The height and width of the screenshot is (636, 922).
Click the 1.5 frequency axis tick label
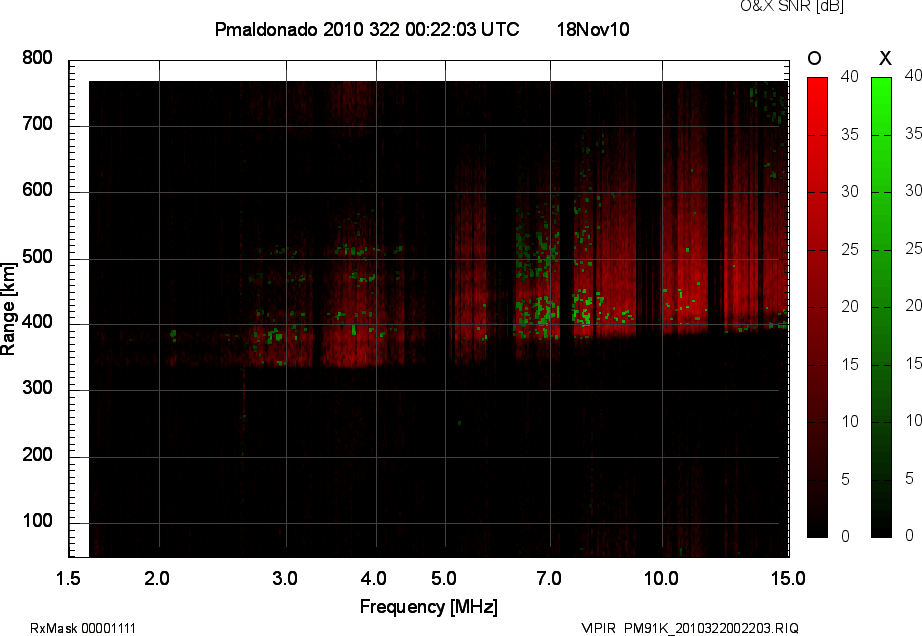pyautogui.click(x=68, y=578)
